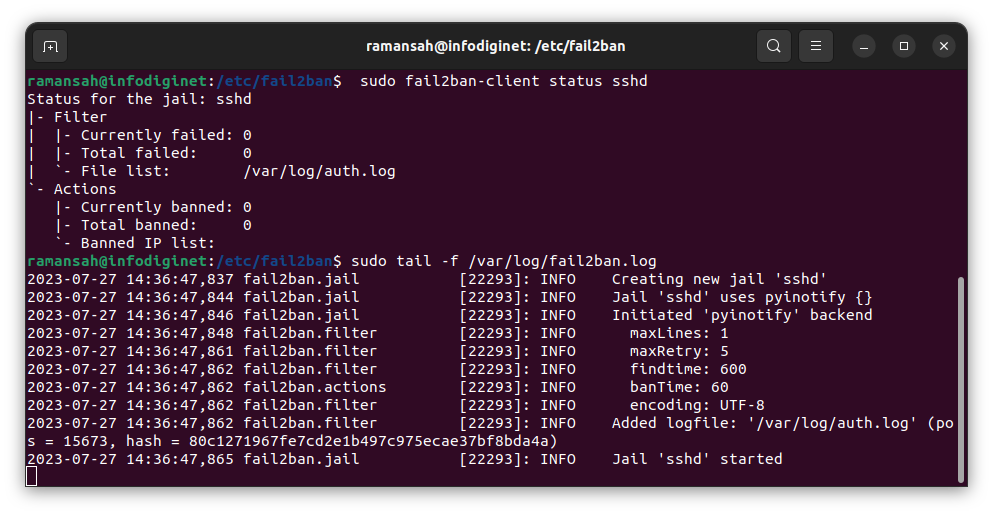The height and width of the screenshot is (515, 993).
Task: Click the window title ramansah@infodiginet
Action: (496, 46)
